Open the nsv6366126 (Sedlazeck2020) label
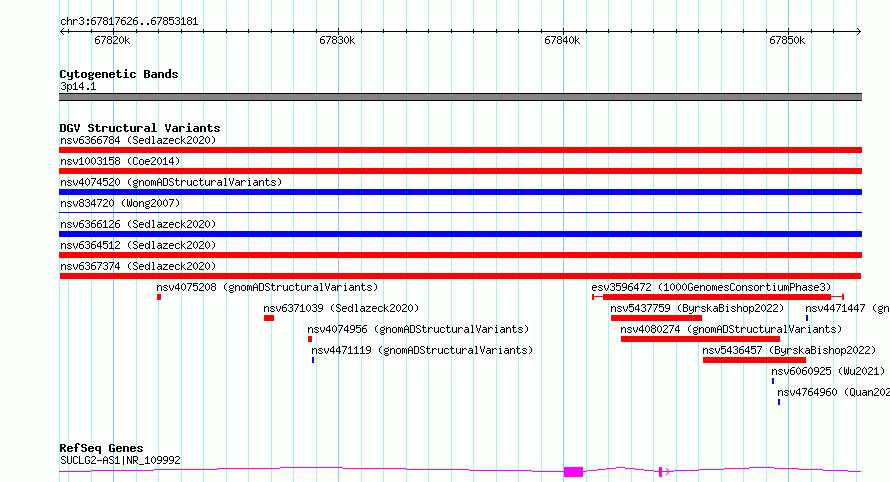 coord(138,224)
